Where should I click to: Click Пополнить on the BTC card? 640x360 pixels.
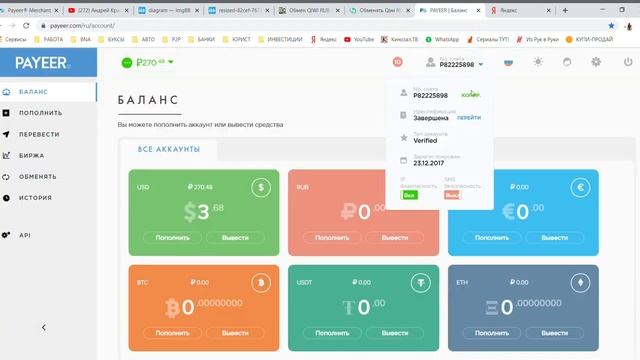click(x=172, y=333)
